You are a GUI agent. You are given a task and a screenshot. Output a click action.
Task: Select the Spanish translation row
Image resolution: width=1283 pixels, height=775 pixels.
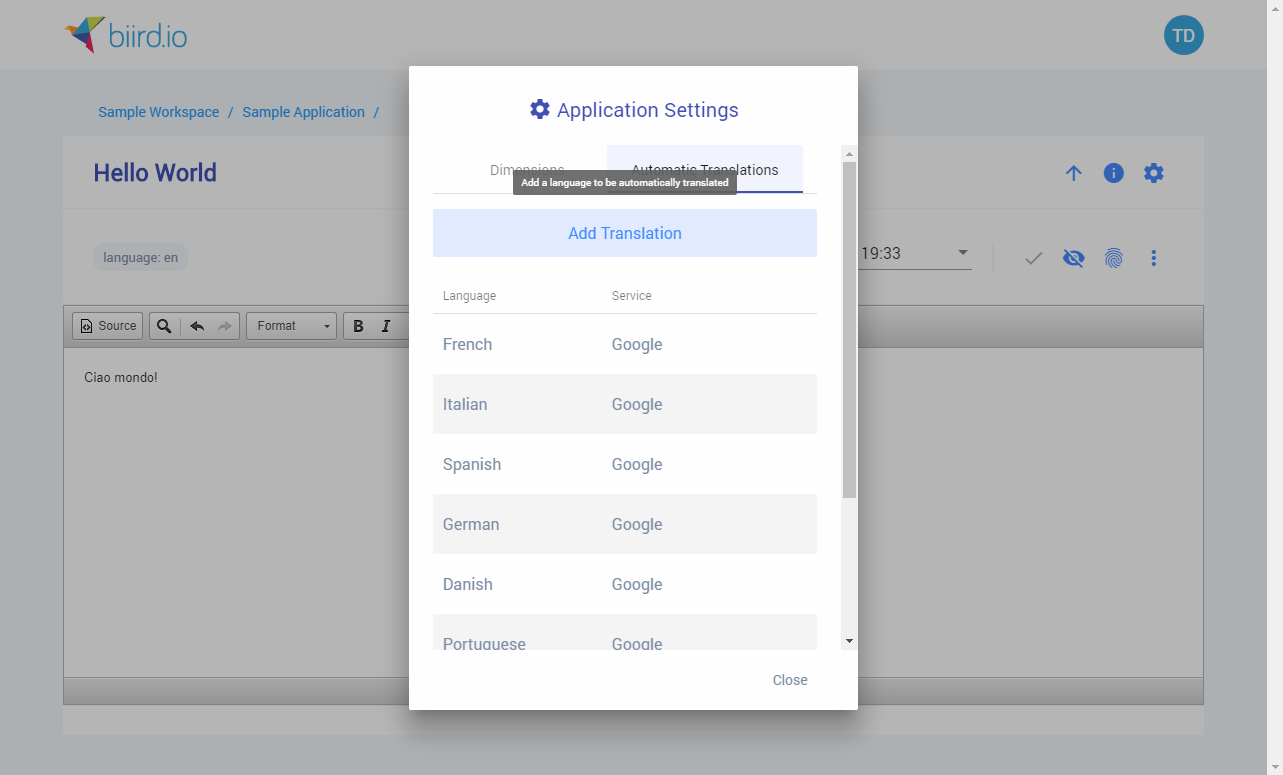click(x=625, y=464)
